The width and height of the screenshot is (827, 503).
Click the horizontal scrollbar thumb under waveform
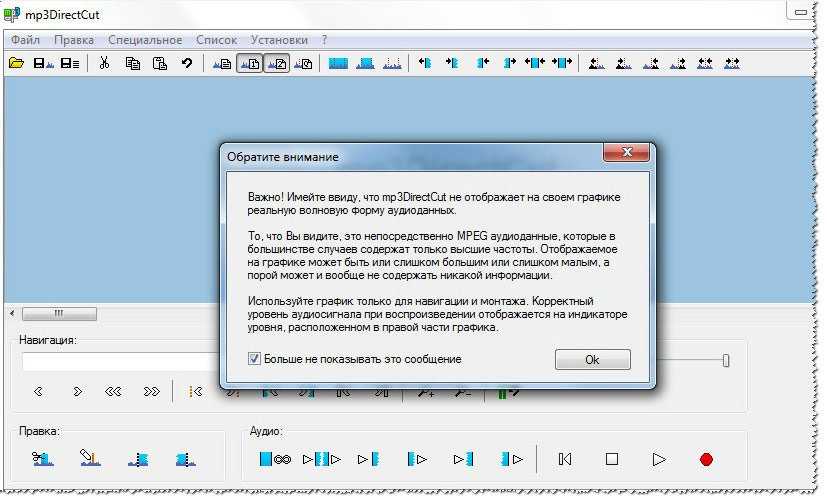59,313
